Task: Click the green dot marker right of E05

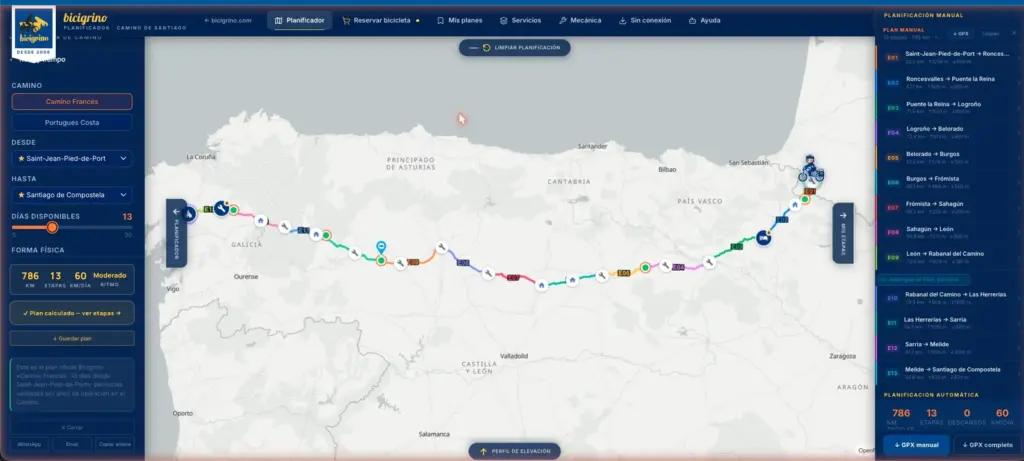Action: 645,267
